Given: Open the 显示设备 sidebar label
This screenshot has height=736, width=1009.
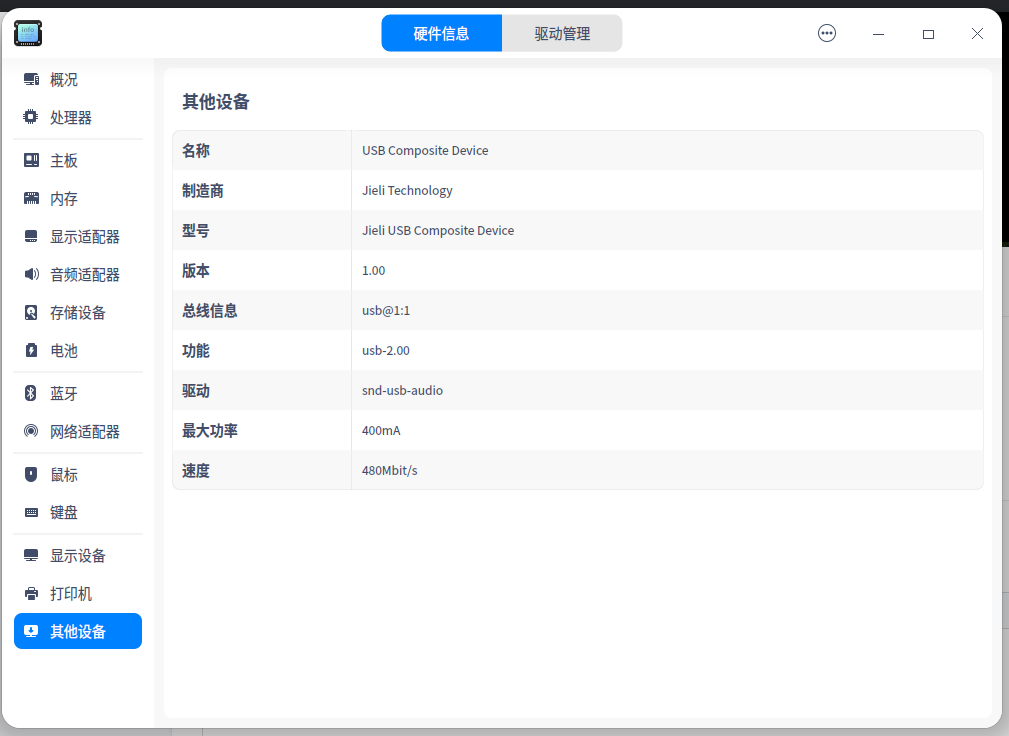Looking at the screenshot, I should coord(78,556).
